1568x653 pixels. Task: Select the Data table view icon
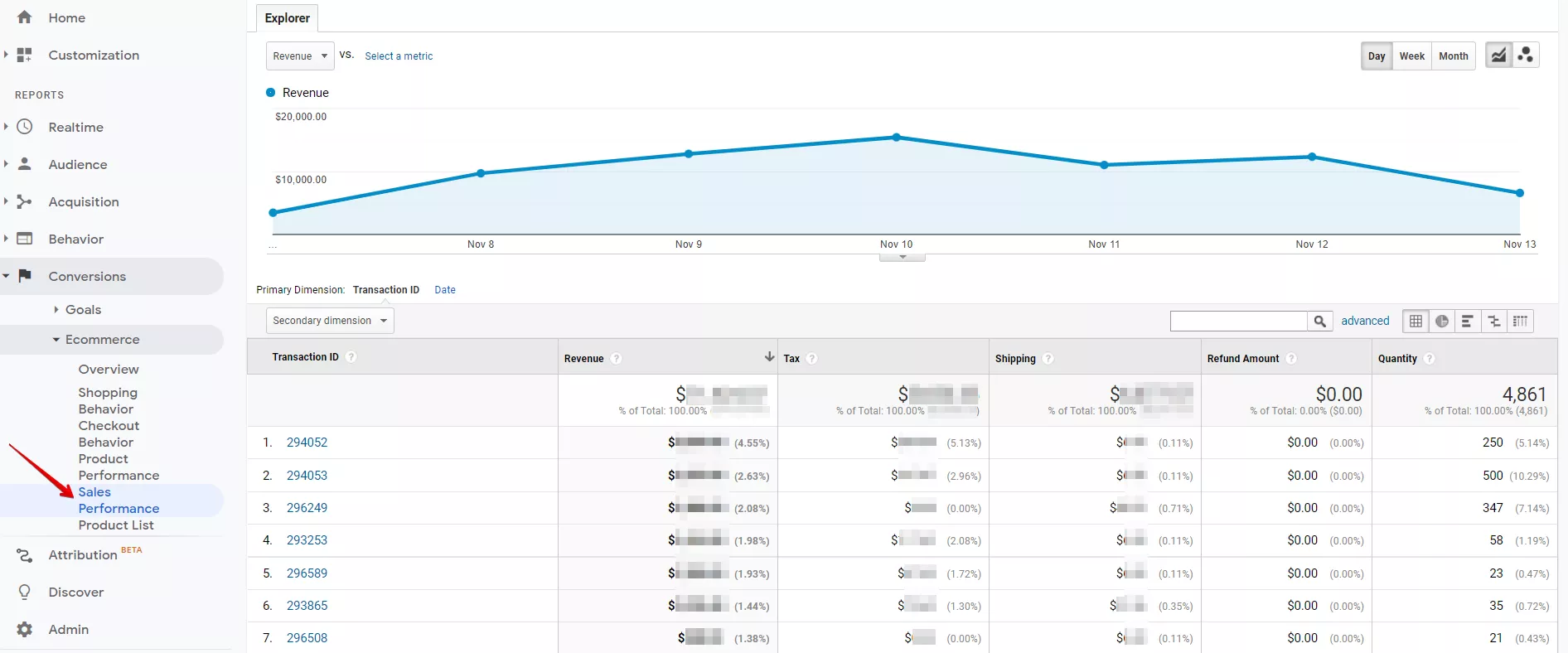pos(1416,321)
